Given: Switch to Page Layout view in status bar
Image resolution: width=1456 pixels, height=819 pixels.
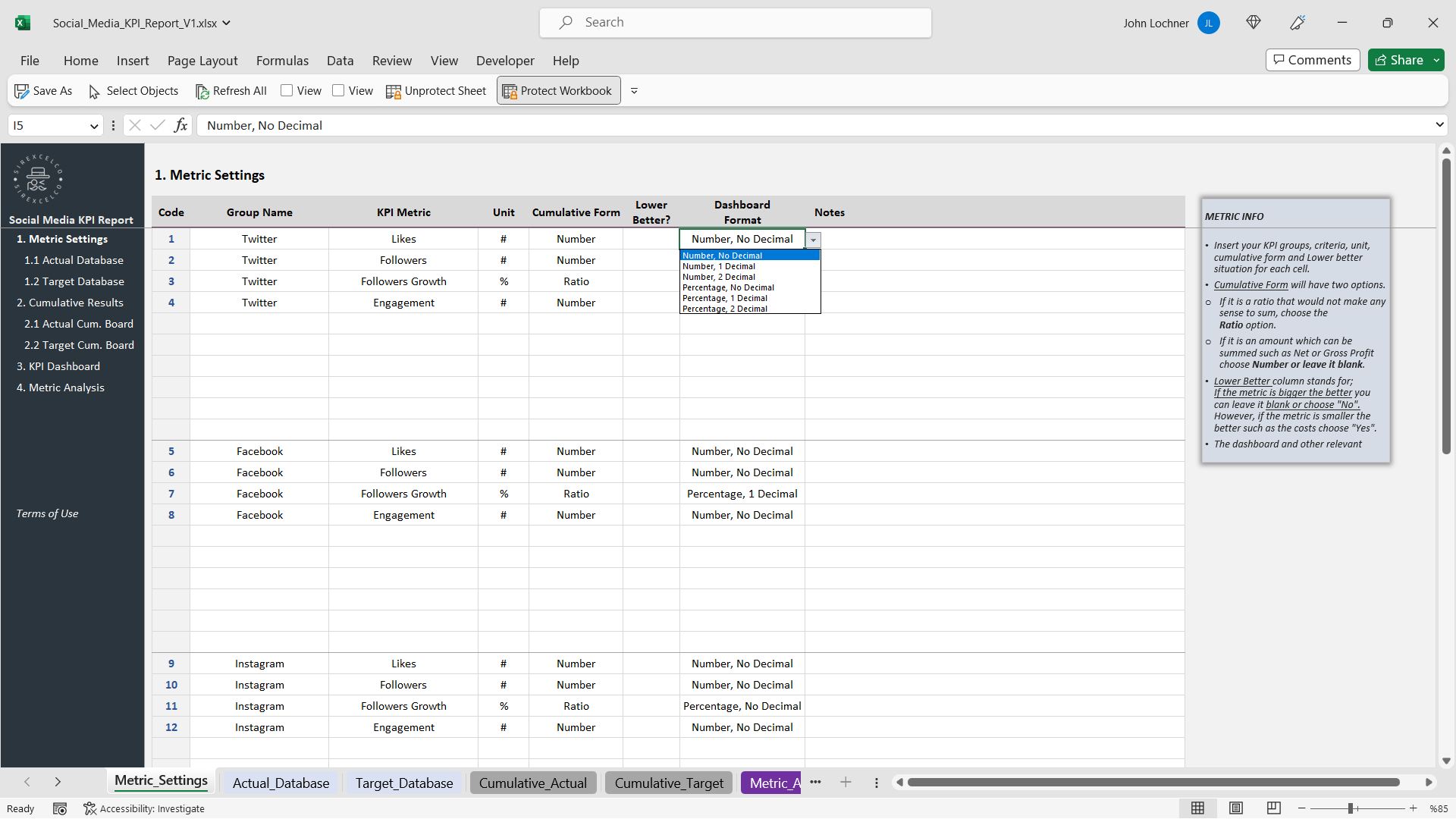Looking at the screenshot, I should [1236, 808].
